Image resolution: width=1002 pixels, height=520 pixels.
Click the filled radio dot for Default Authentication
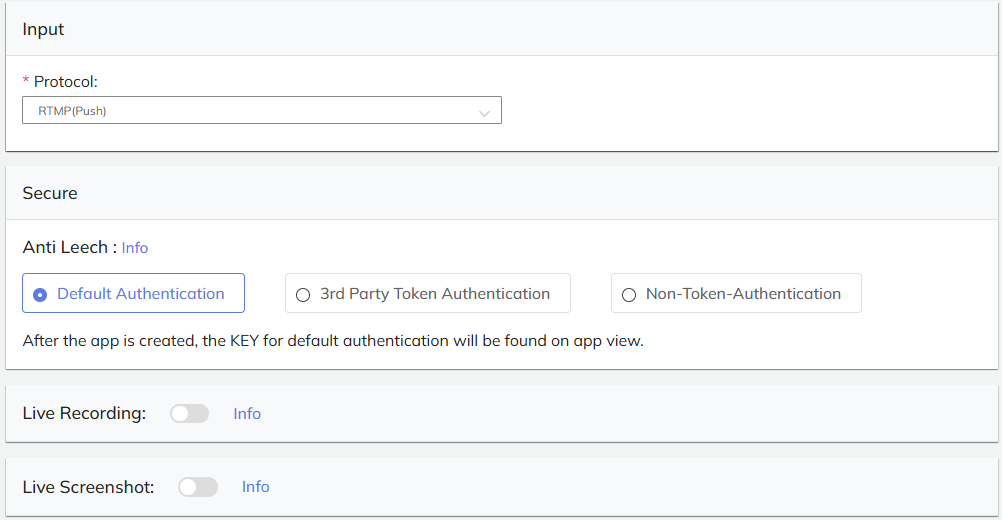click(x=40, y=295)
